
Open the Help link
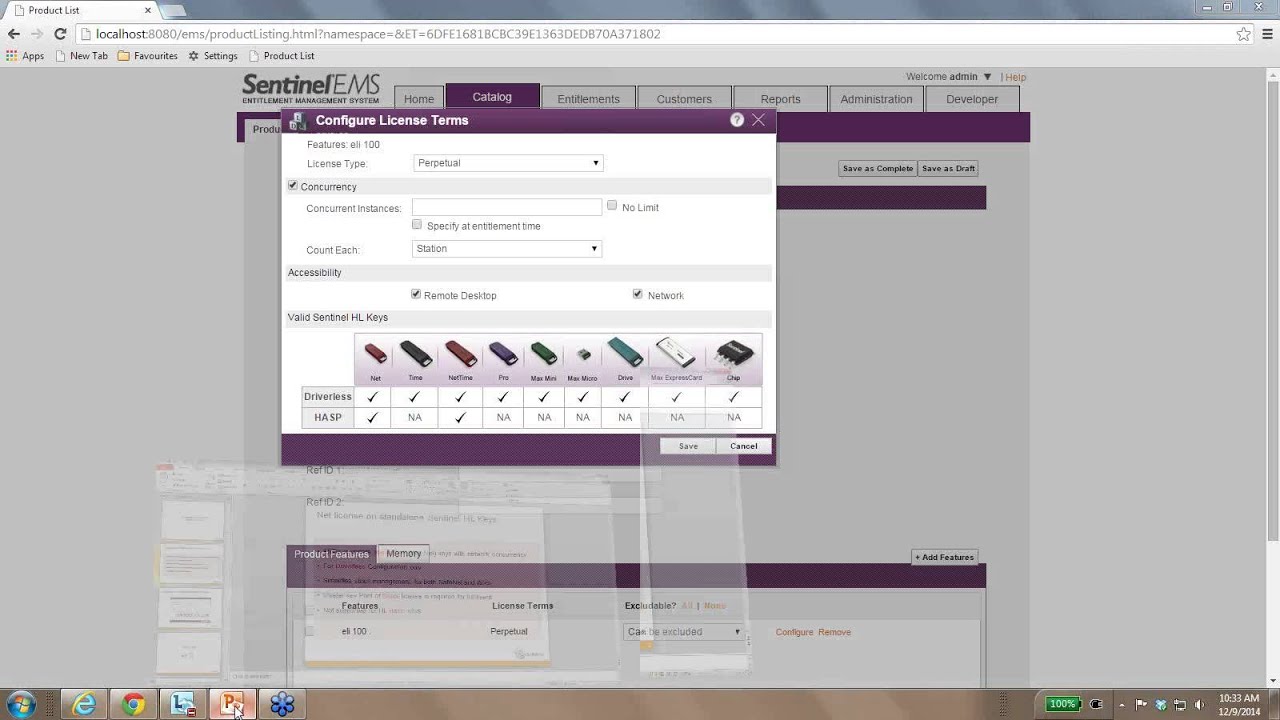(1016, 77)
